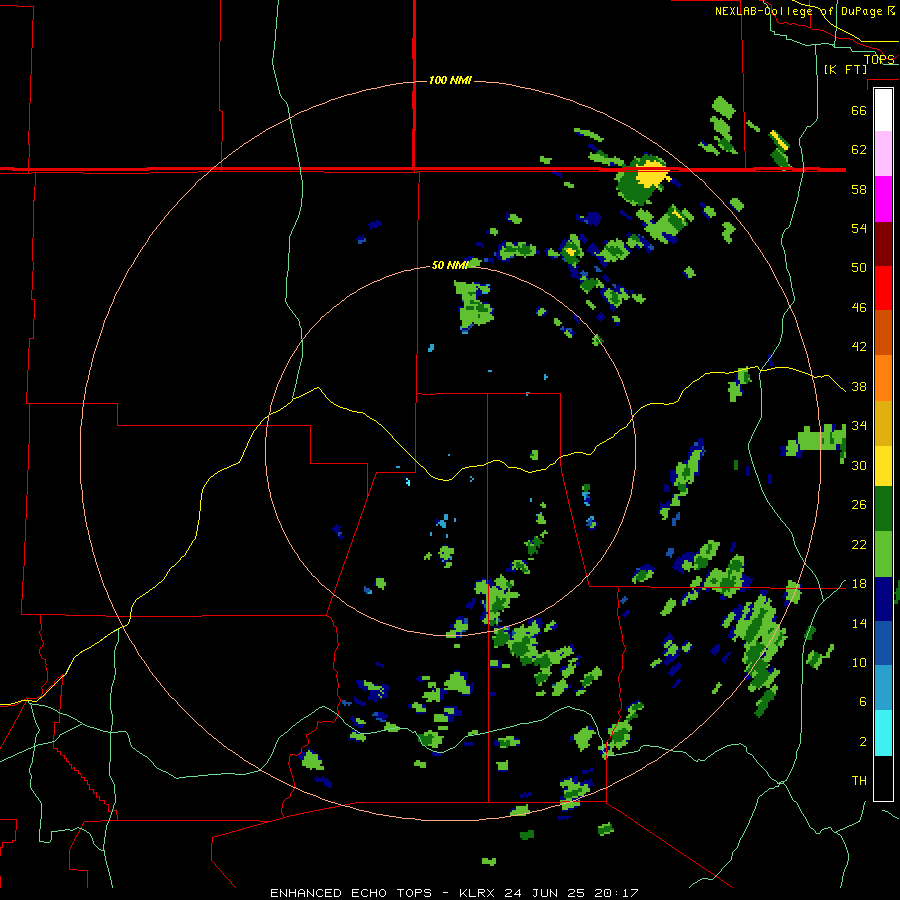Click legend value "2"

863,742
